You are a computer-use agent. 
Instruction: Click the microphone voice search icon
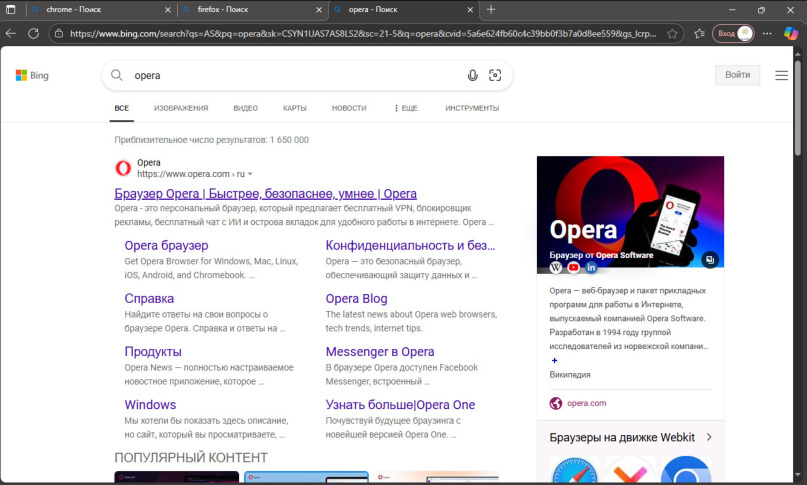[472, 75]
